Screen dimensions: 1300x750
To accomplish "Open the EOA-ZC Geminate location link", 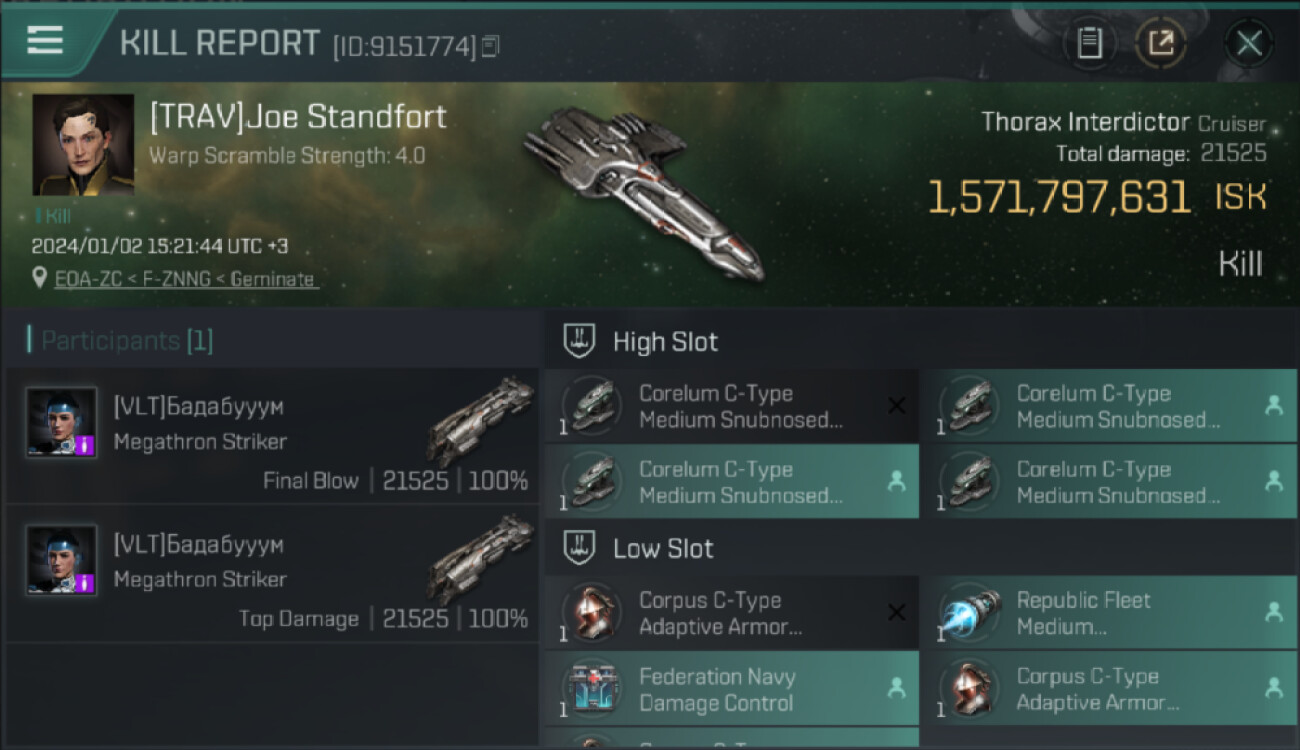I will tap(185, 279).
